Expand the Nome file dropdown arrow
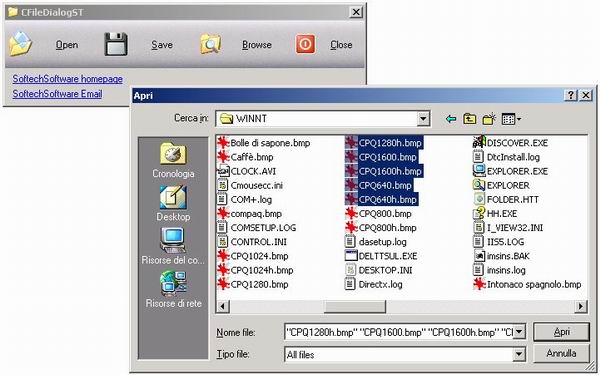The height and width of the screenshot is (375, 600). (519, 332)
